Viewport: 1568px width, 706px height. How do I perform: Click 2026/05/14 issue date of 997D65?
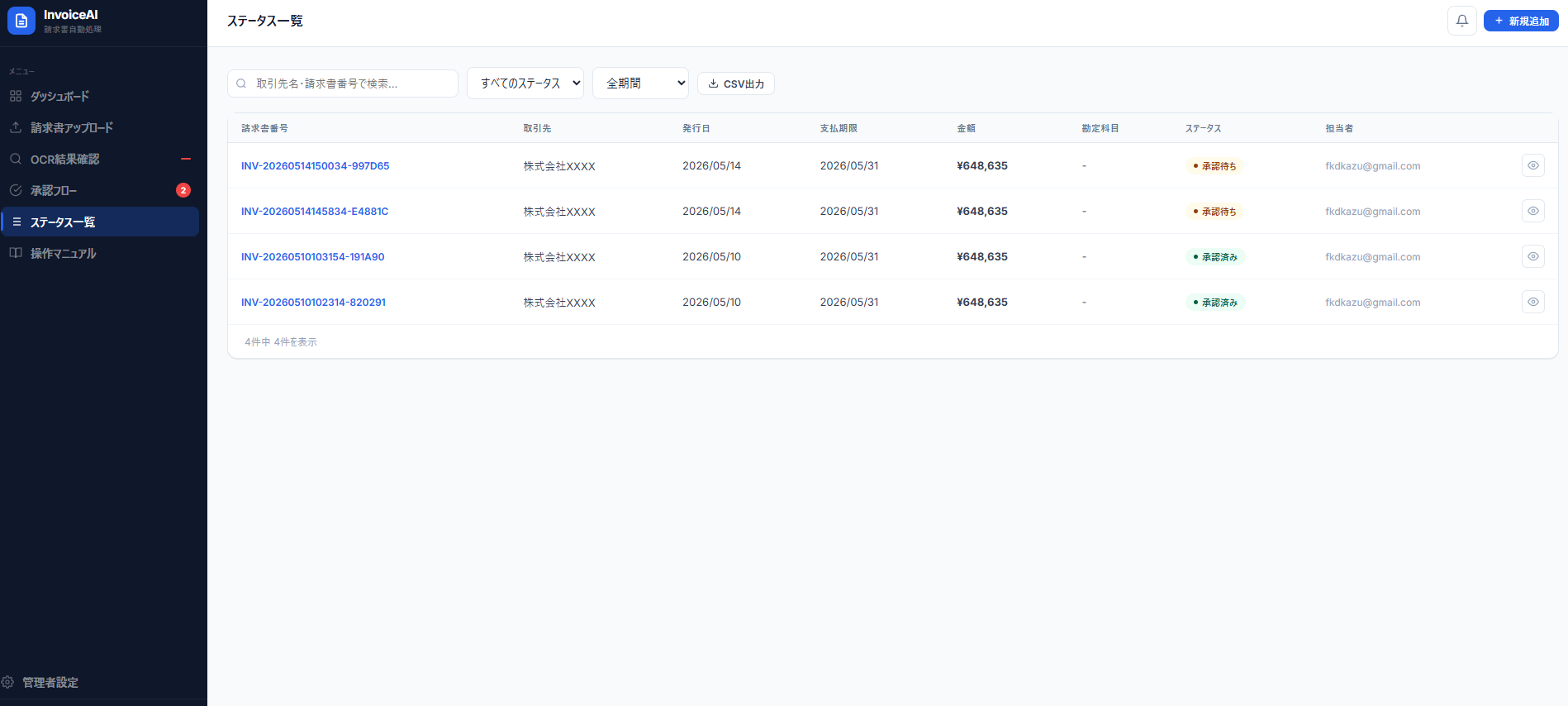tap(711, 165)
